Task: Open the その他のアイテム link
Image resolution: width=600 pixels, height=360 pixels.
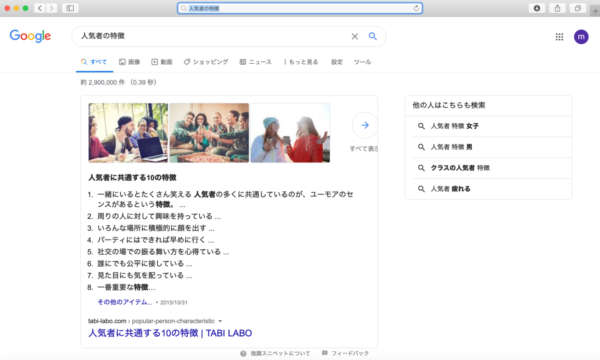Action: tap(125, 302)
